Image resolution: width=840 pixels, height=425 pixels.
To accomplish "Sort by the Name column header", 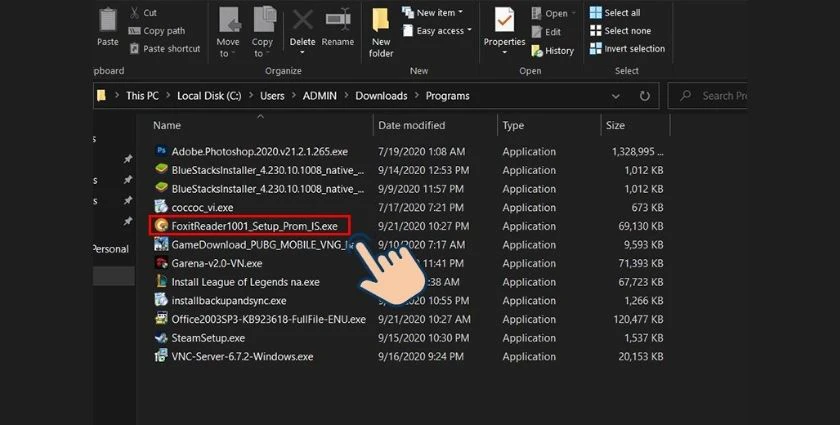I will 167,125.
